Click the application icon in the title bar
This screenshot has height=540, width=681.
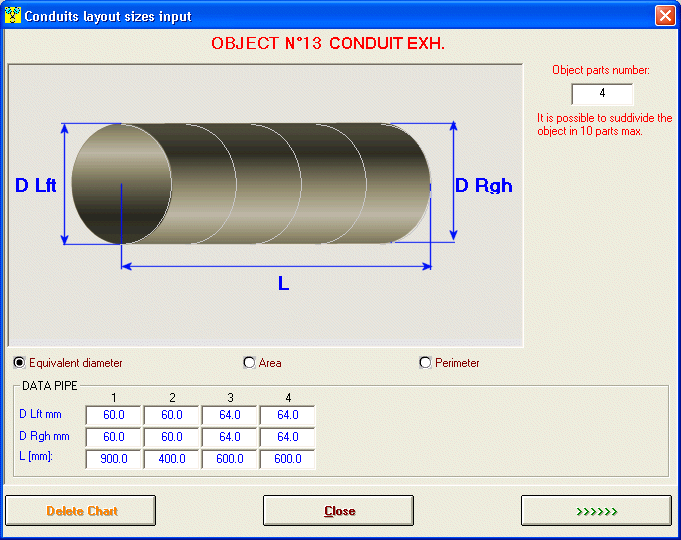pyautogui.click(x=13, y=15)
